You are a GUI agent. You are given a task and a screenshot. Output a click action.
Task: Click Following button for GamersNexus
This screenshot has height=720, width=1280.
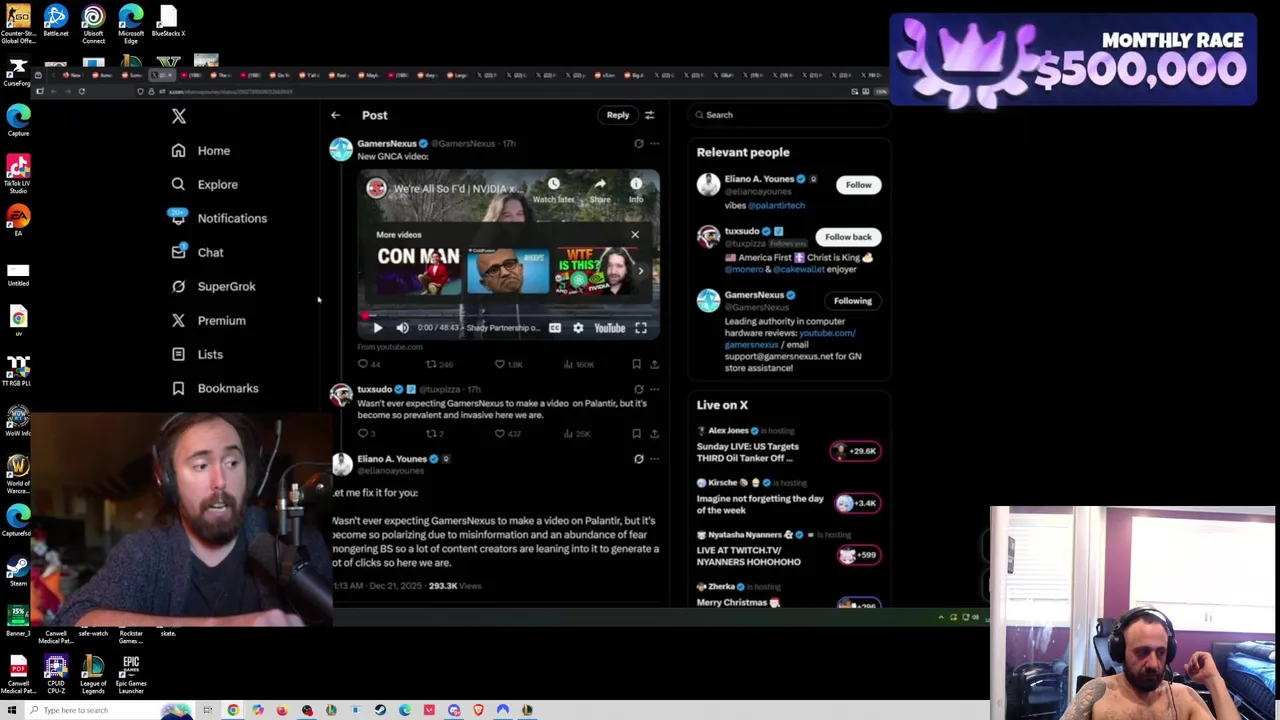853,301
